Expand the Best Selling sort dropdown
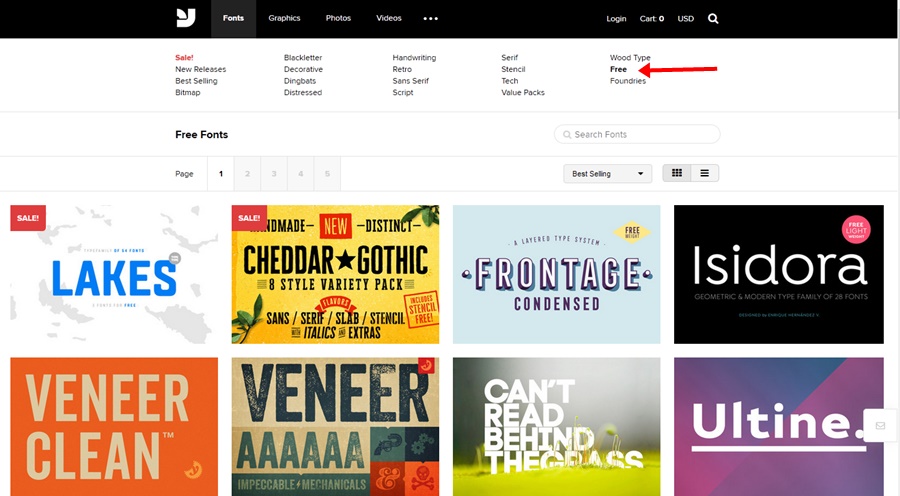This screenshot has height=496, width=900. [607, 173]
